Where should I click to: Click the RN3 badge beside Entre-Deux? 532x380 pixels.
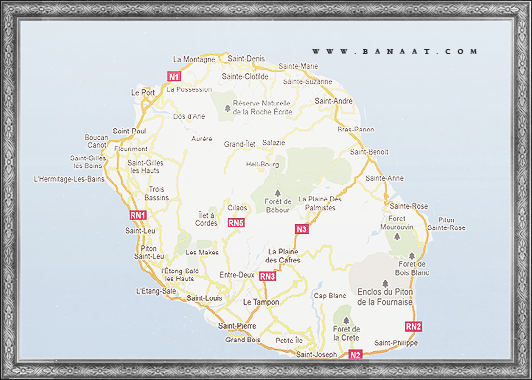(267, 276)
